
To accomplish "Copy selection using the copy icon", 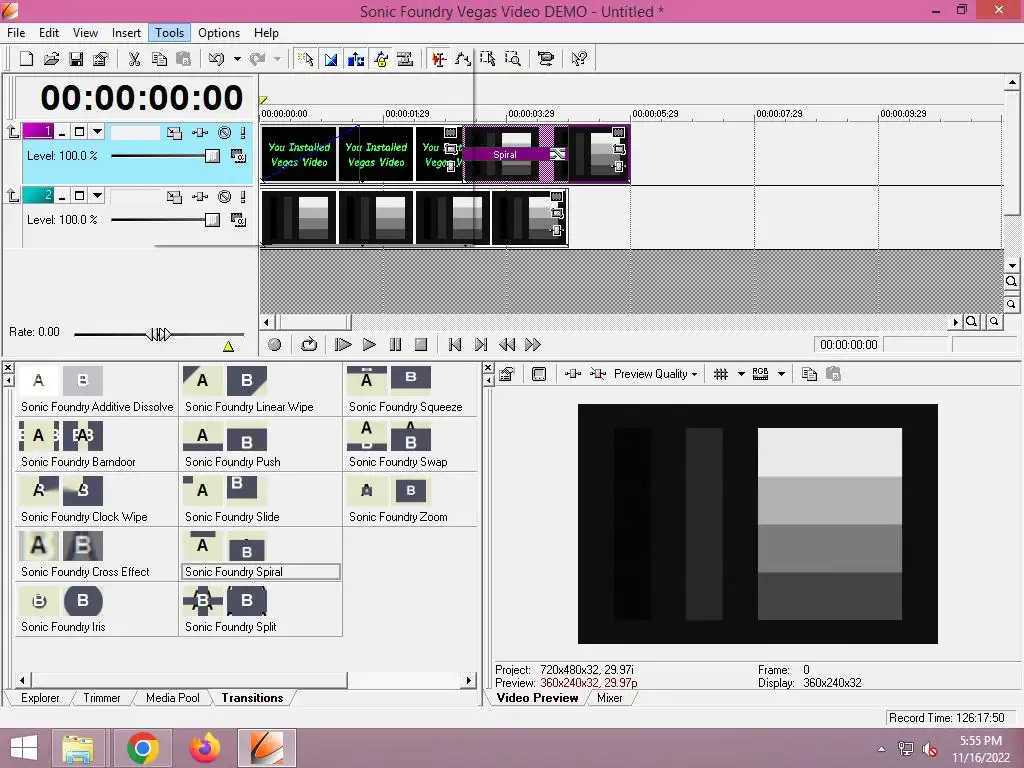I will click(159, 59).
